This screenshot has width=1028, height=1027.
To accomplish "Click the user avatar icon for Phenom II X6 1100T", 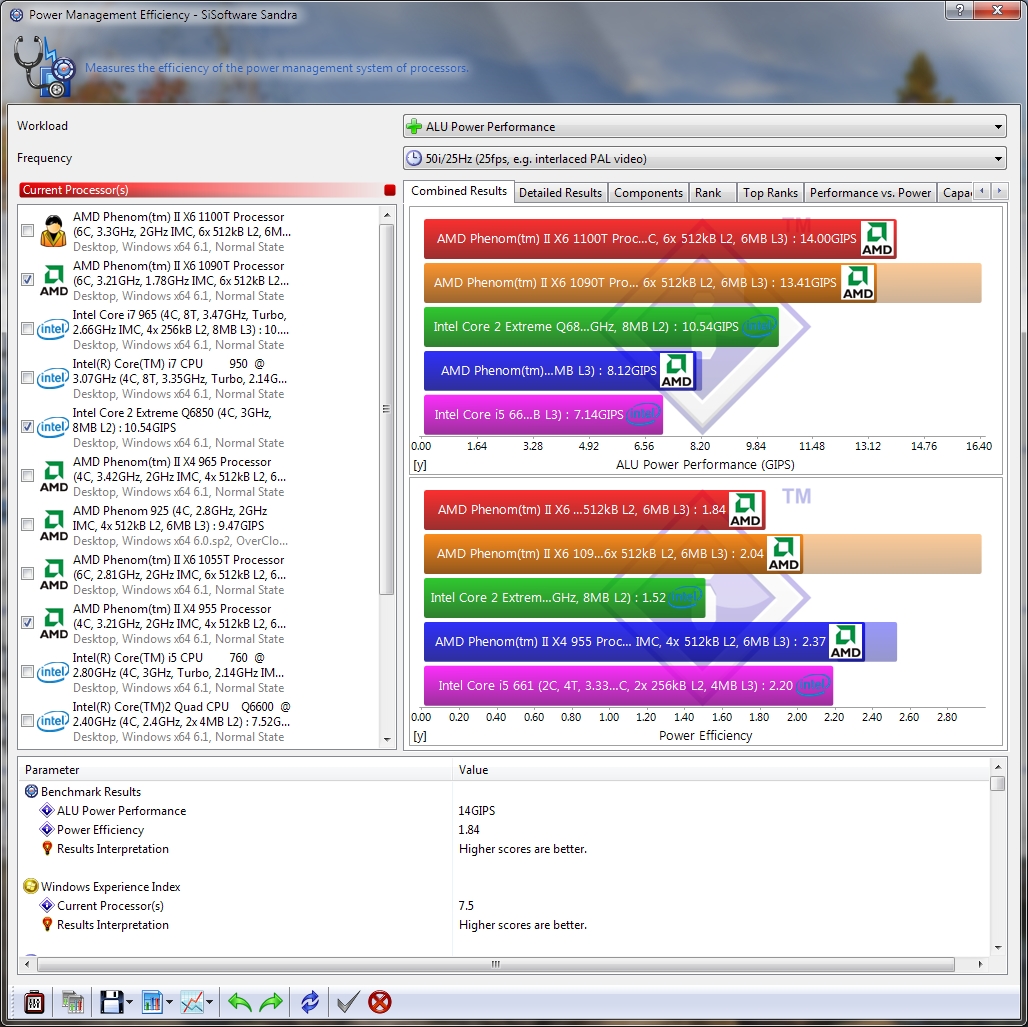I will 53,232.
